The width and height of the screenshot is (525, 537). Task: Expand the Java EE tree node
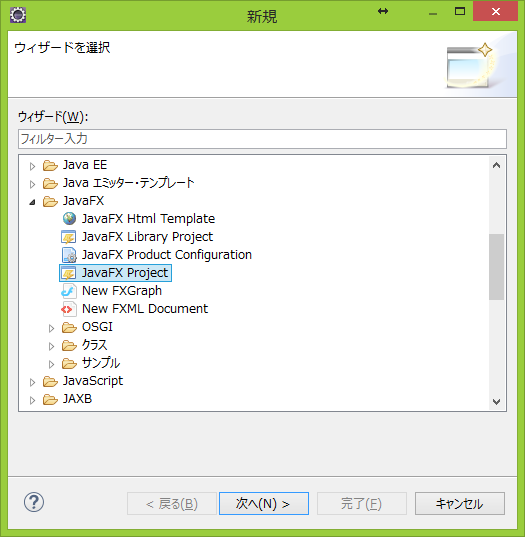point(32,166)
